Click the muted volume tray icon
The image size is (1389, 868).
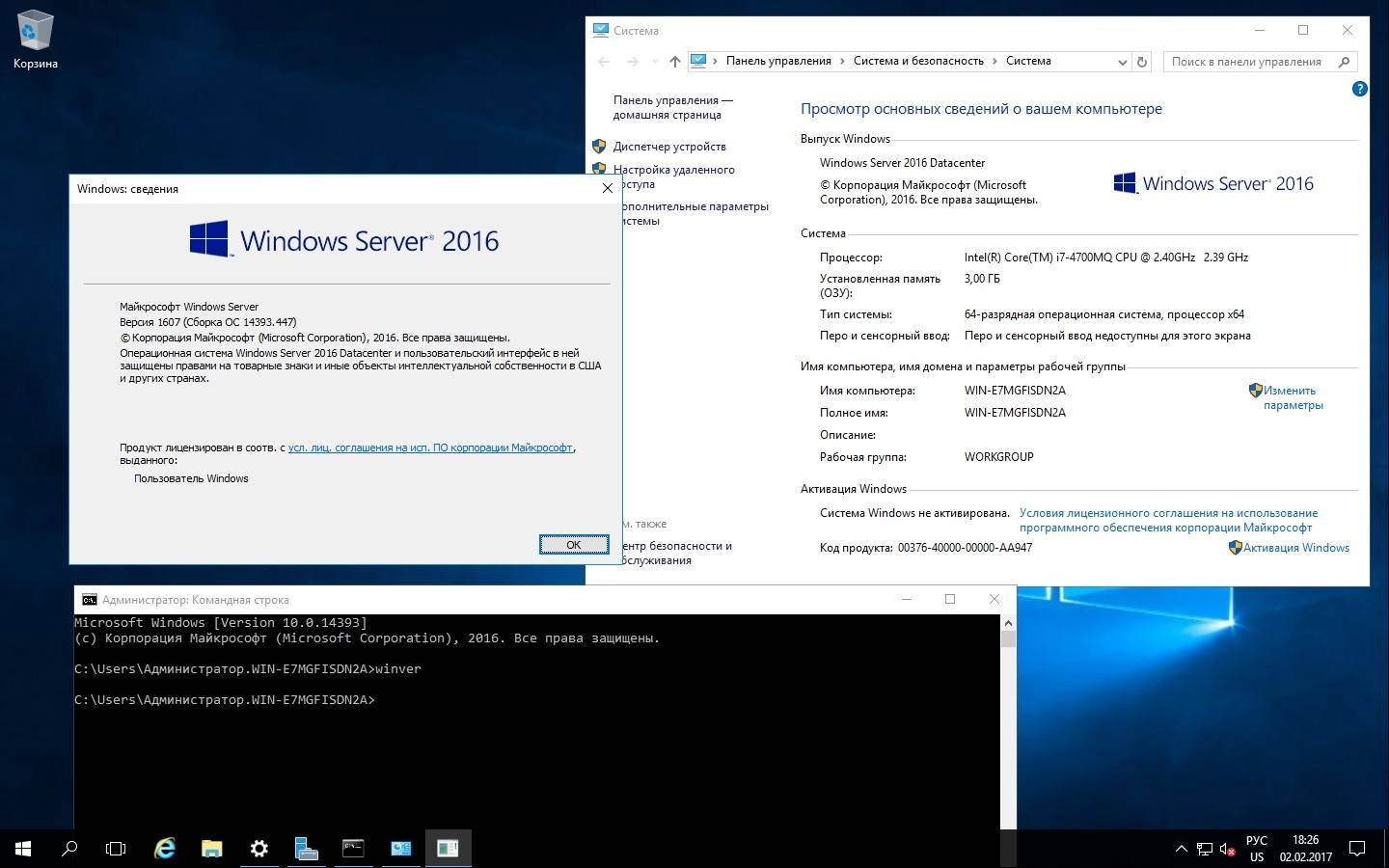point(1228,850)
